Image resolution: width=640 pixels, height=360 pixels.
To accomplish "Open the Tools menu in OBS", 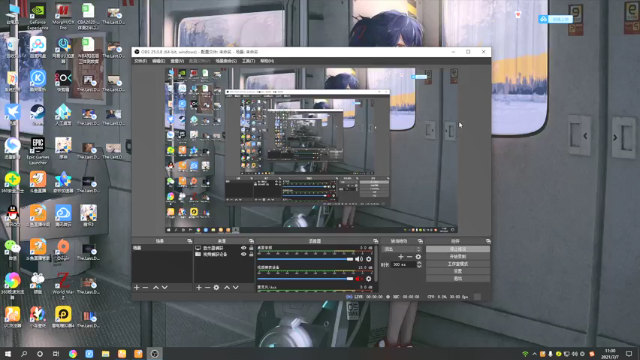I will pyautogui.click(x=248, y=61).
